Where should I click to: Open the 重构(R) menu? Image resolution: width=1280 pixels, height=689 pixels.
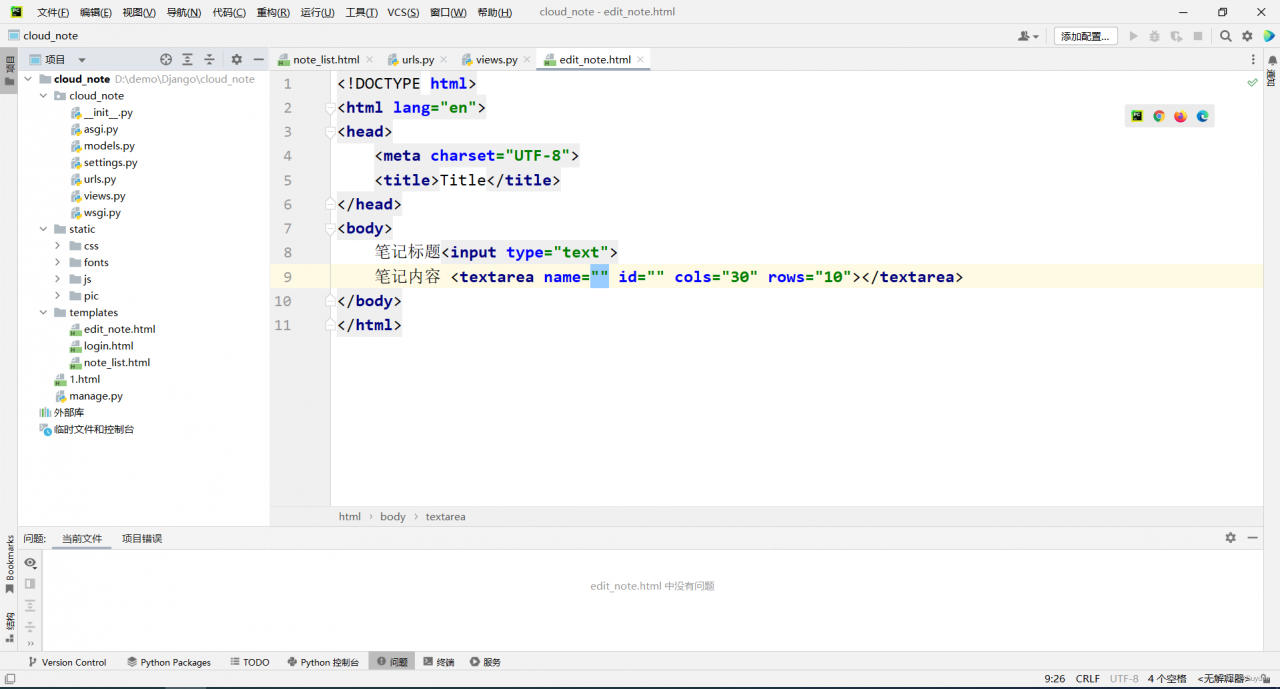pos(273,12)
